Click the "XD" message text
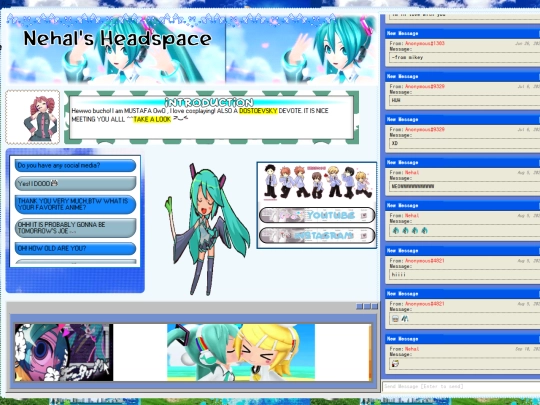 [x=395, y=143]
